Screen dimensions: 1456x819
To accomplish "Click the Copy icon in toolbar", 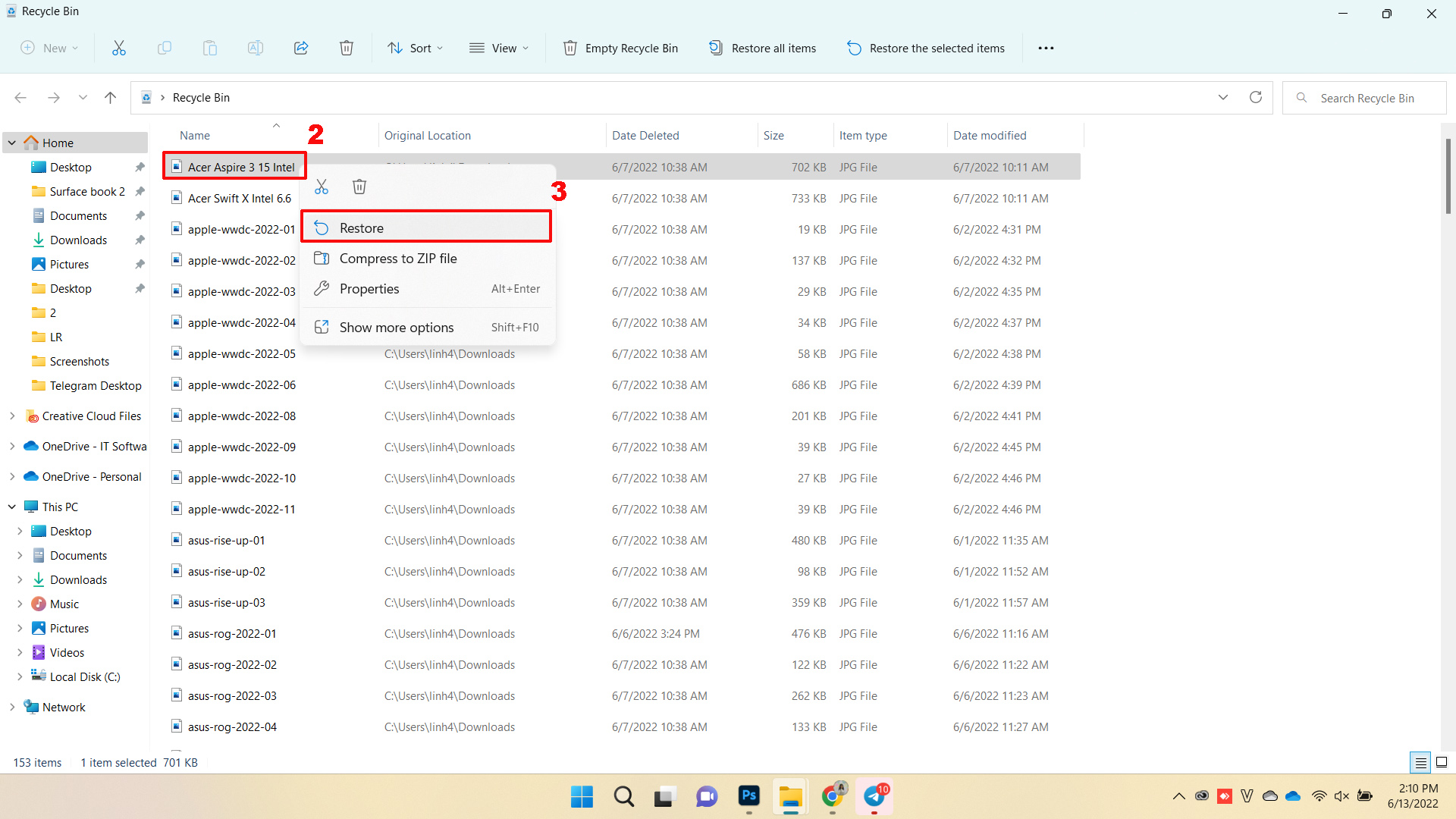I will (163, 47).
